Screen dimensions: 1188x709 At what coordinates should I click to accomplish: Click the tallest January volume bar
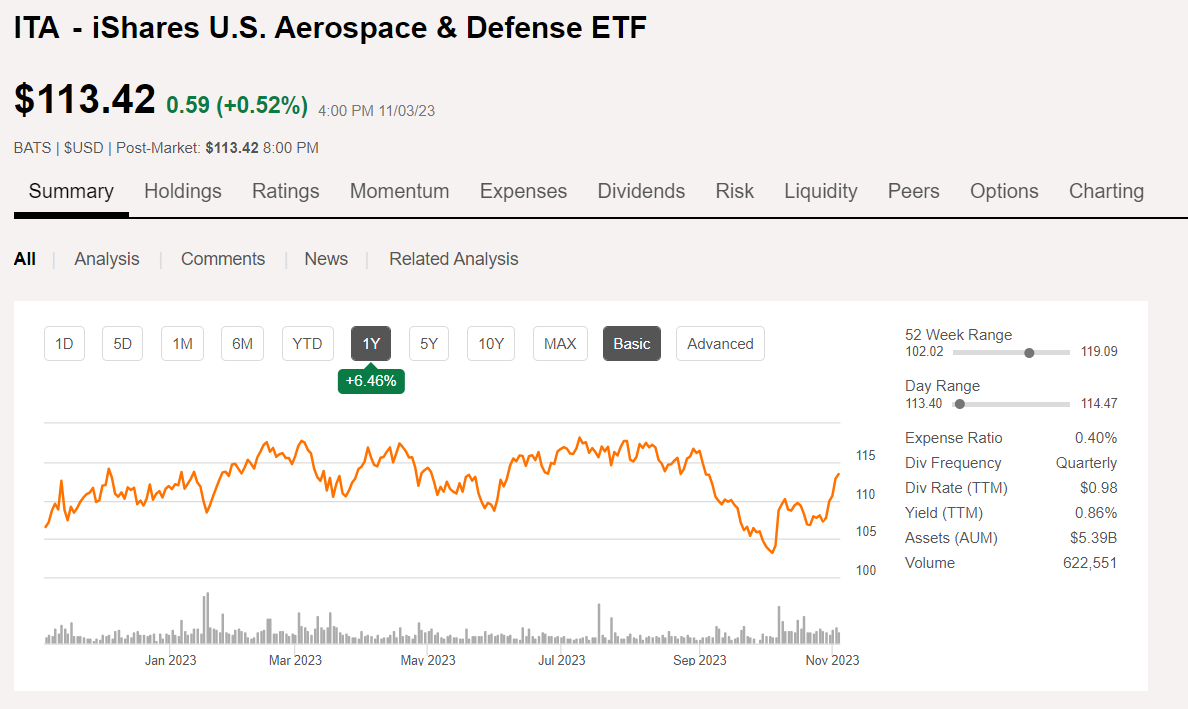coord(207,618)
